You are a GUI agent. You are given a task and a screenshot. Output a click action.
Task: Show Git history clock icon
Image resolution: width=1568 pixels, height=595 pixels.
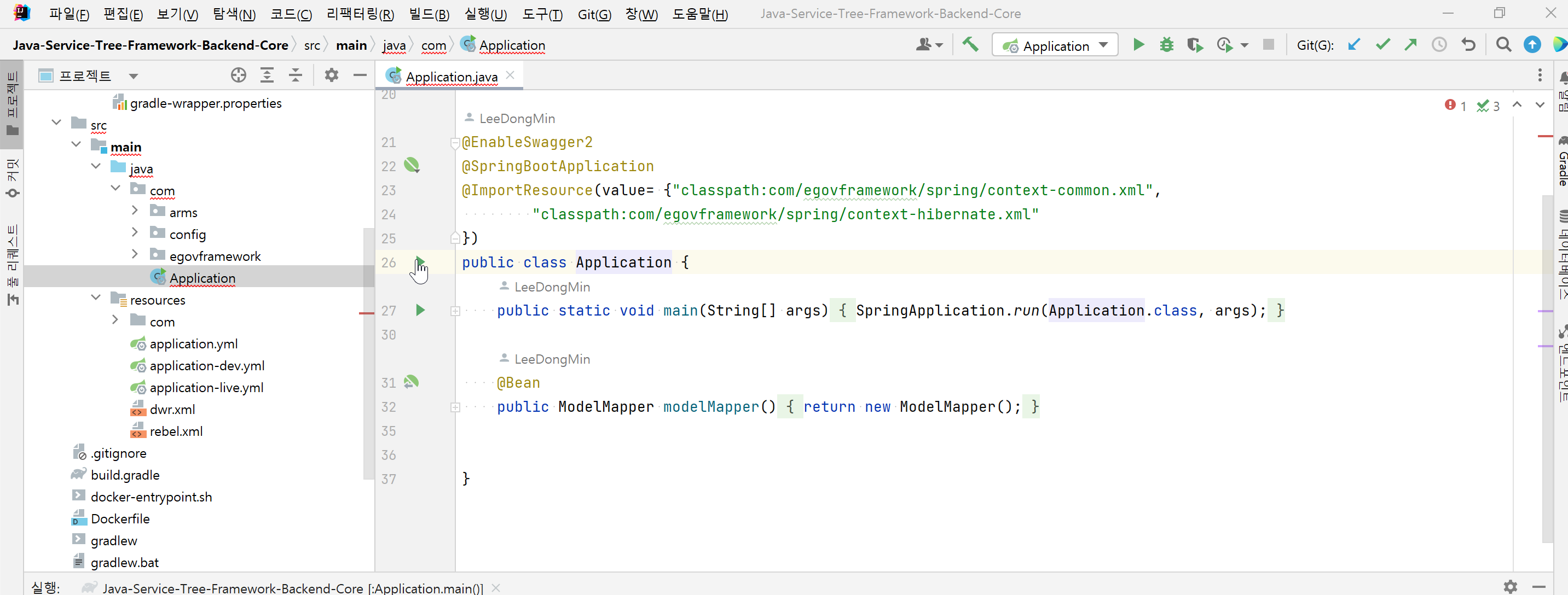(x=1439, y=45)
